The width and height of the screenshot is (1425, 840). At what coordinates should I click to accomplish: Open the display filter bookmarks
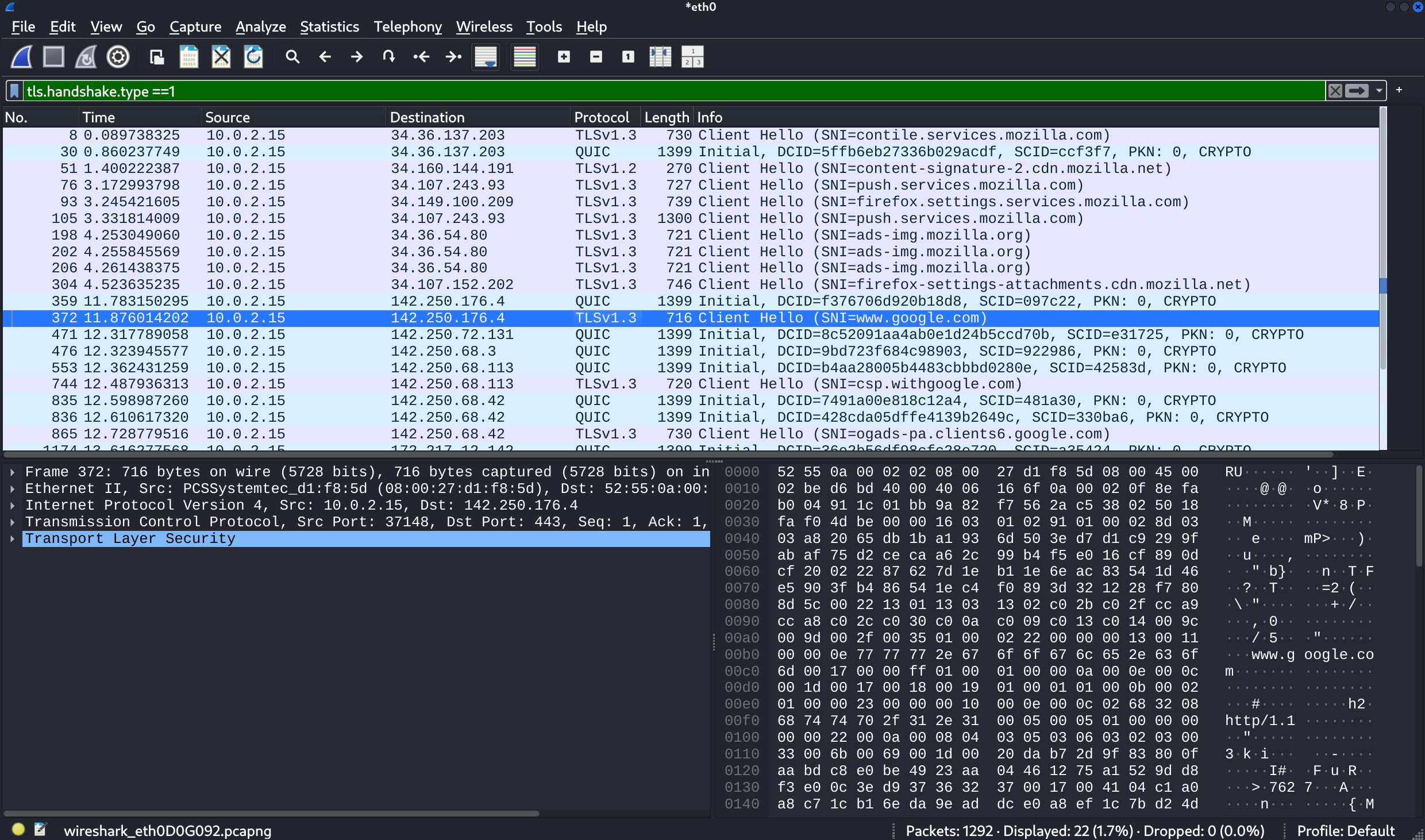[15, 91]
